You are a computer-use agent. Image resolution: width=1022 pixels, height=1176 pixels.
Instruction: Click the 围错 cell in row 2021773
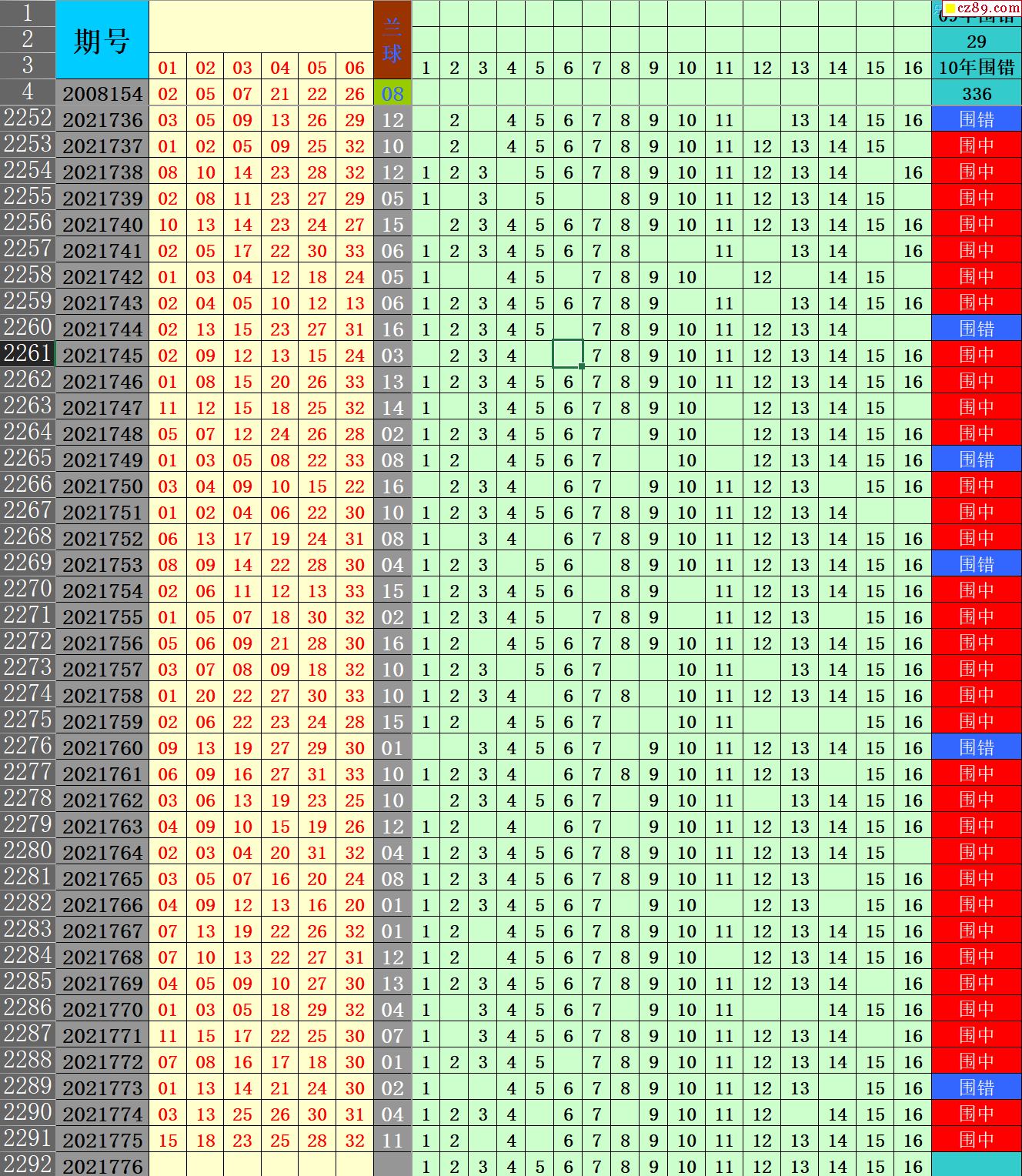(977, 1087)
